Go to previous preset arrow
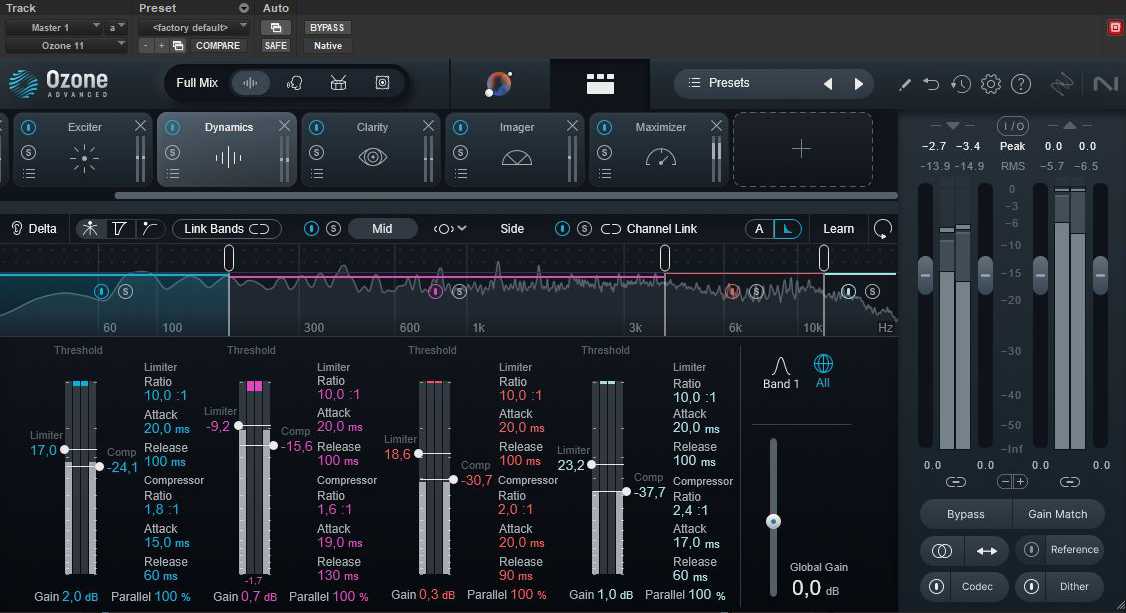The height and width of the screenshot is (613, 1126). 828,84
